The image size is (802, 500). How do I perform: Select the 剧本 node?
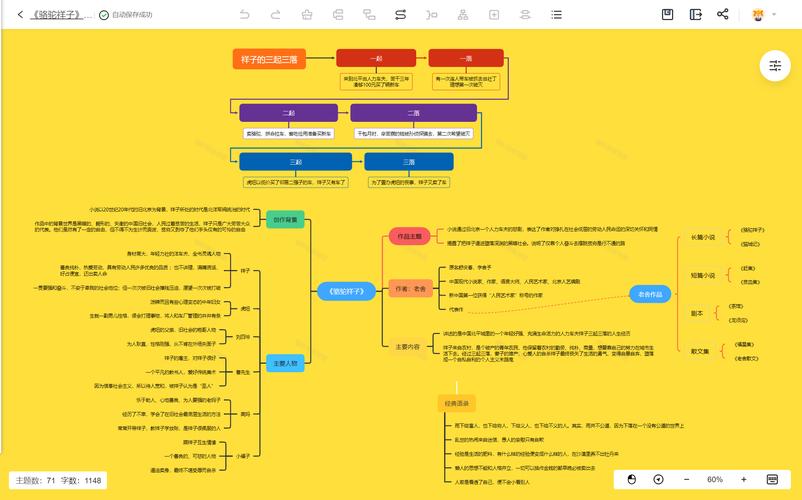pos(697,313)
